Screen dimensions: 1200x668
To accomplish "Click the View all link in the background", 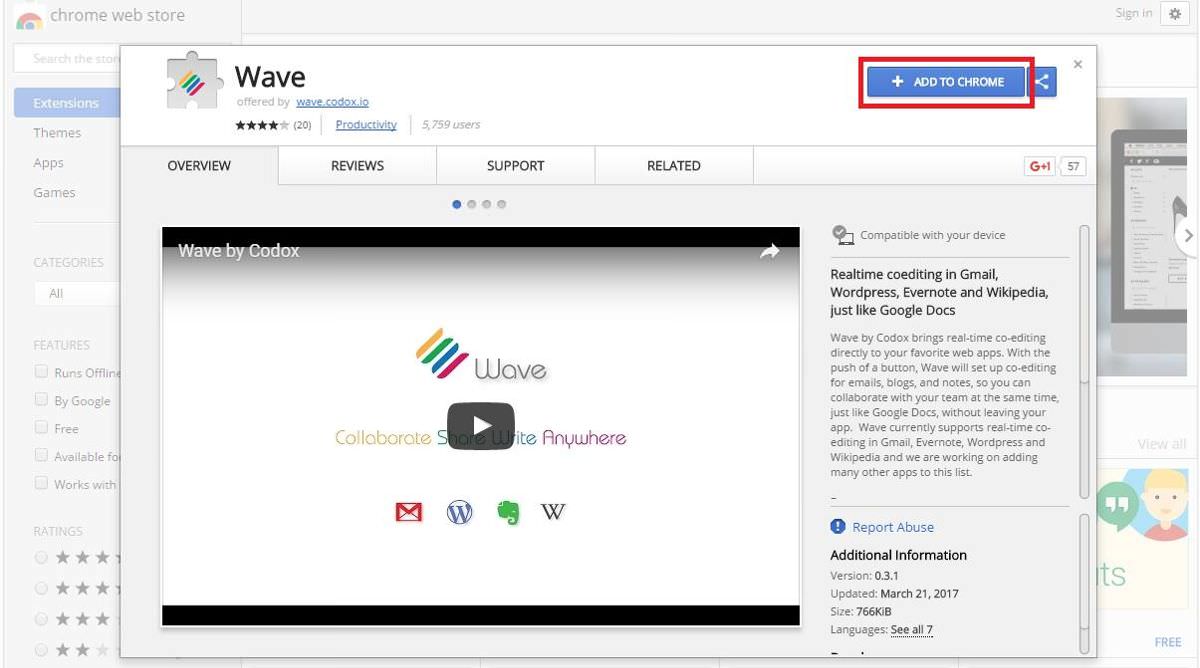I will tap(1162, 444).
